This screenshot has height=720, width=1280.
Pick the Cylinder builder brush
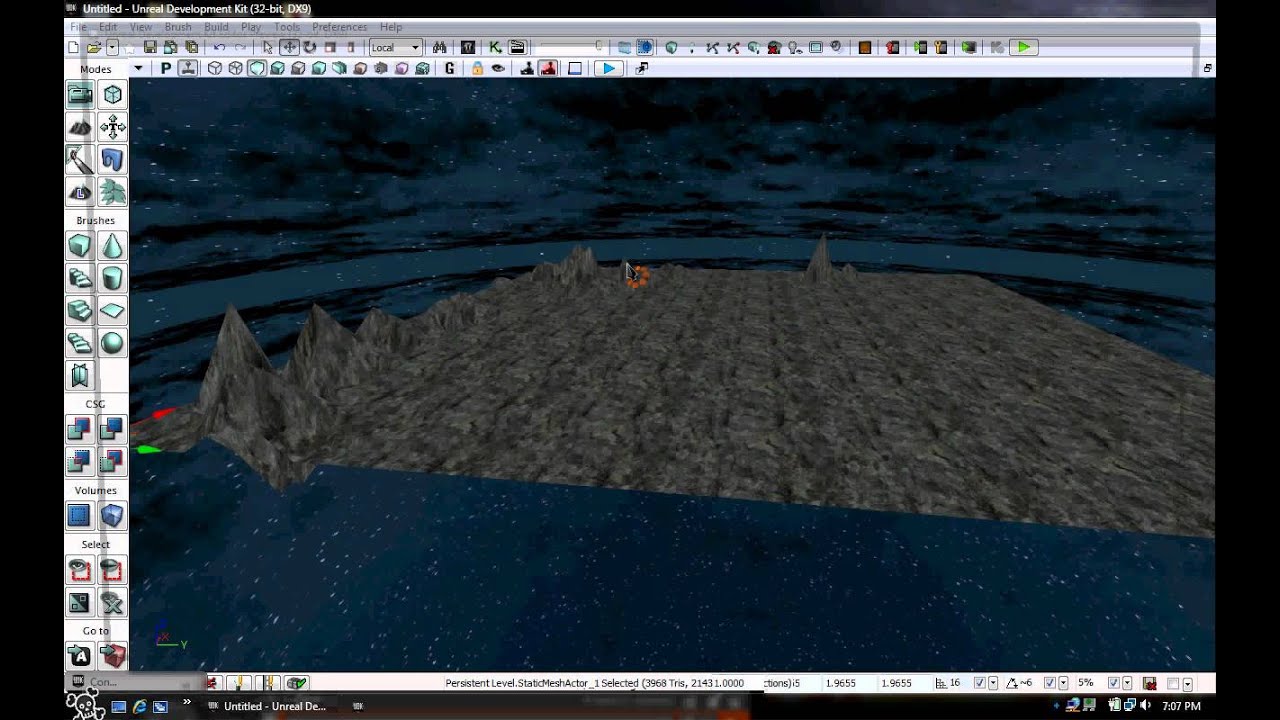(112, 278)
